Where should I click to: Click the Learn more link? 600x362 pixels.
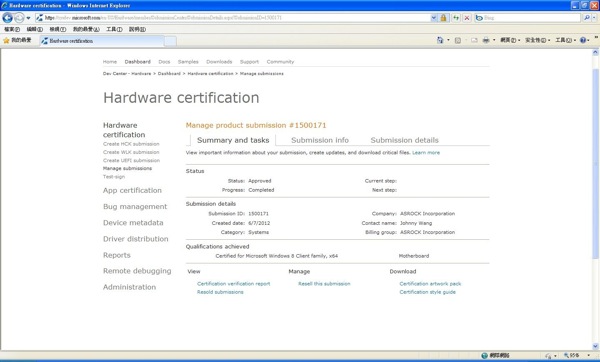(426, 153)
